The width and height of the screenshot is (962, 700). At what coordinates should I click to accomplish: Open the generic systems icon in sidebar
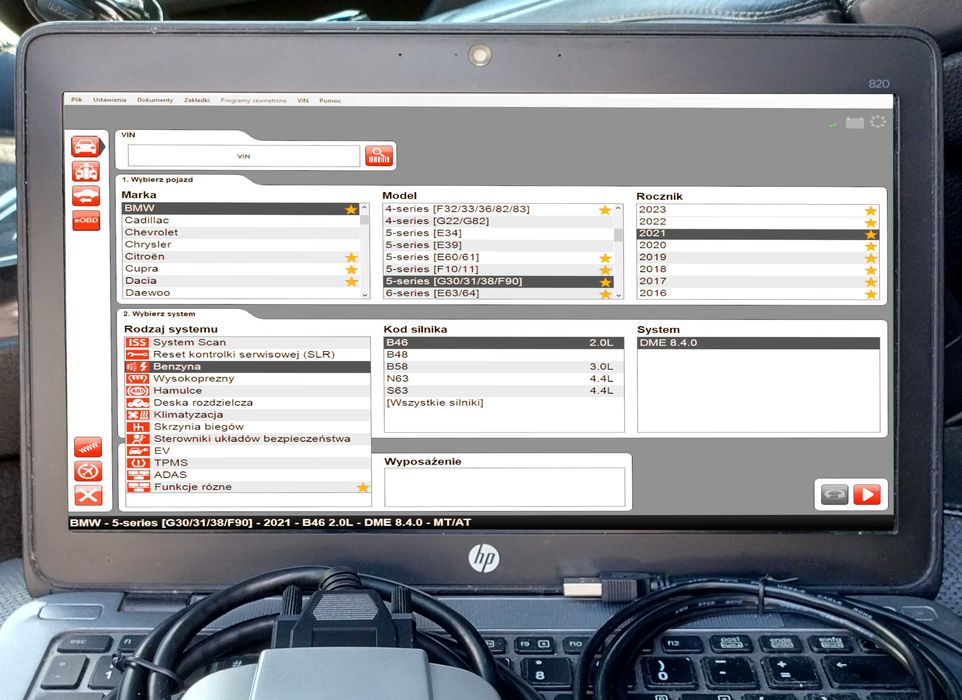pos(87,171)
